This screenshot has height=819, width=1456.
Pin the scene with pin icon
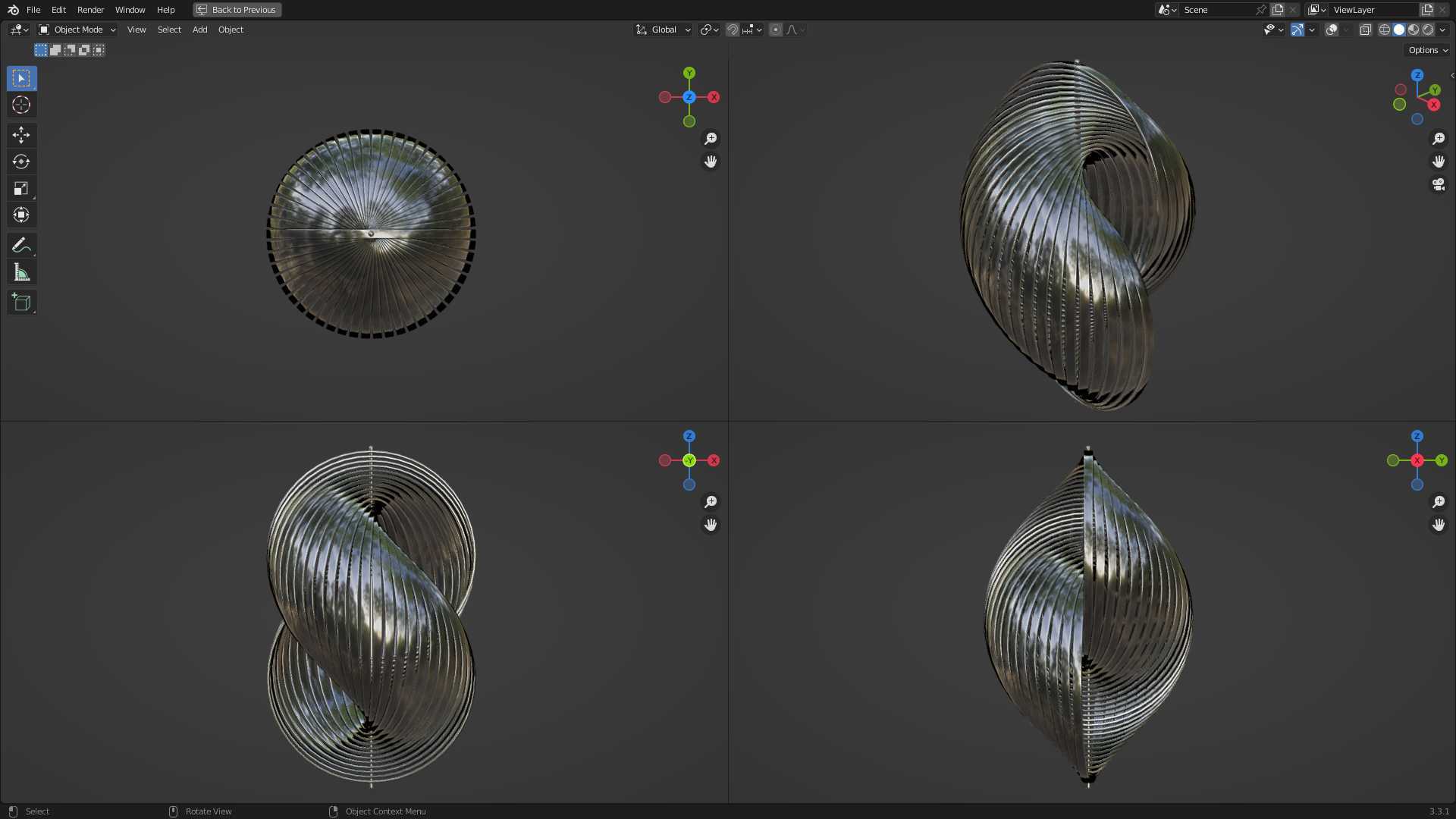pos(1261,10)
